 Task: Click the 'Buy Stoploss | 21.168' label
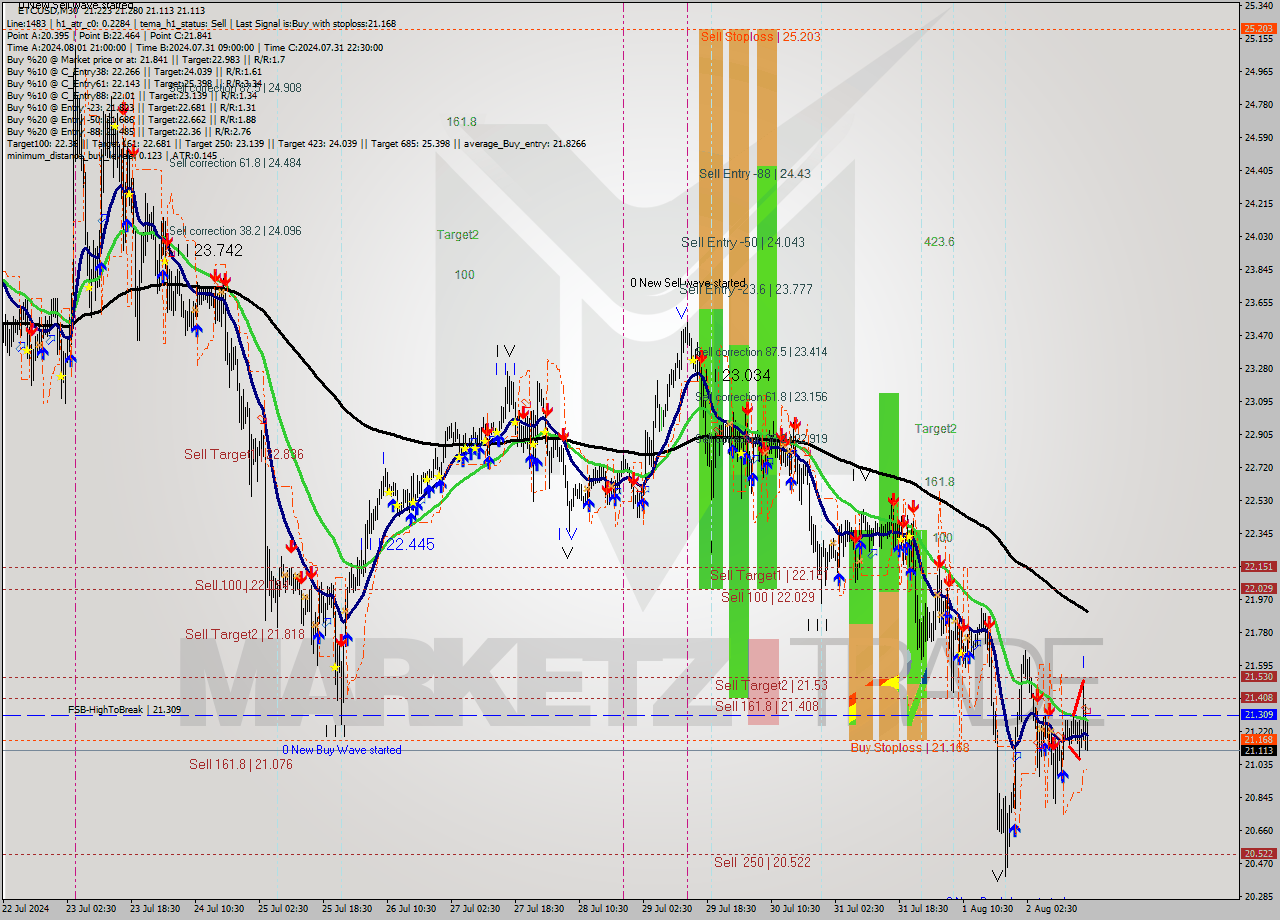pyautogui.click(x=910, y=747)
